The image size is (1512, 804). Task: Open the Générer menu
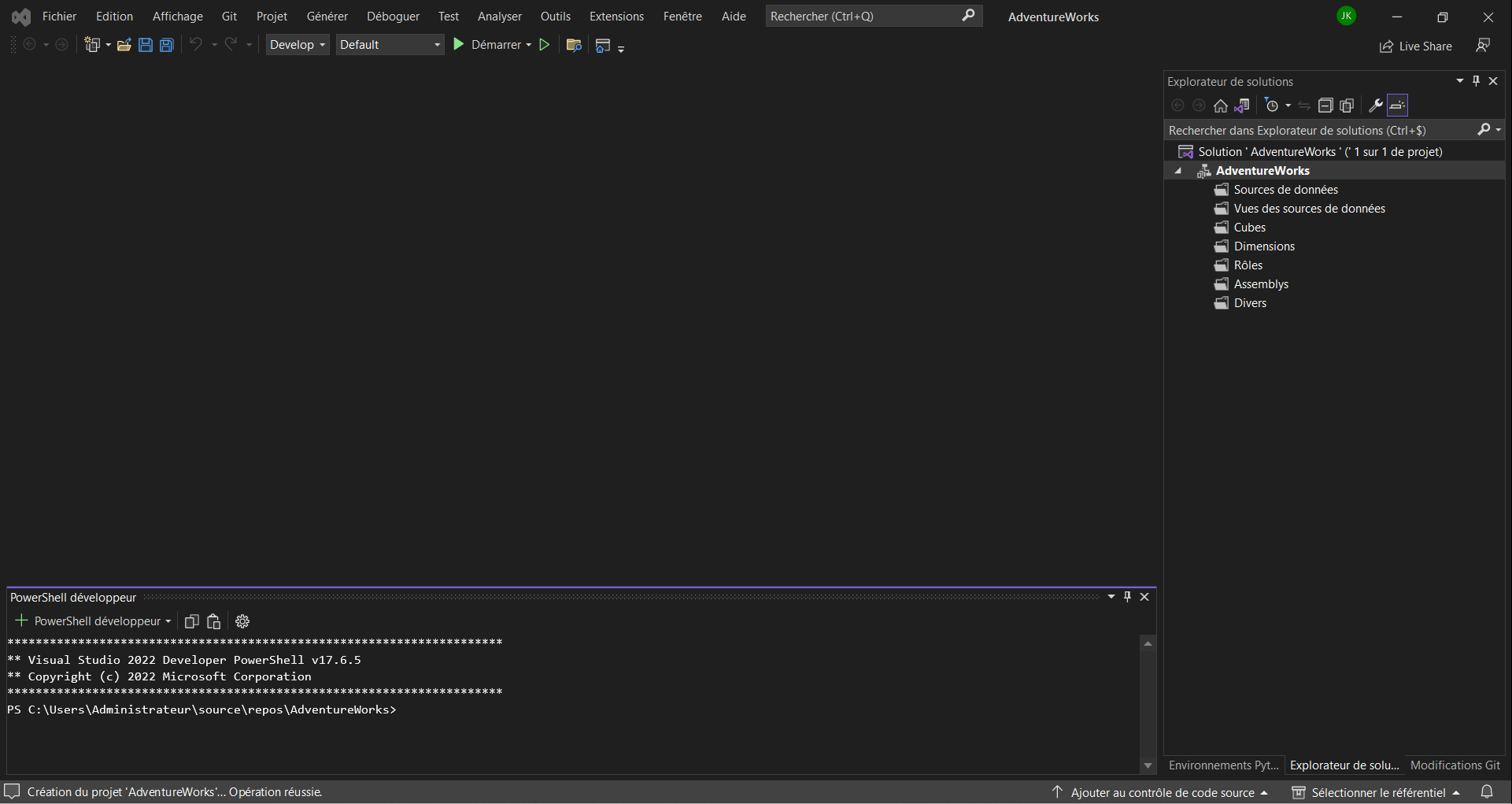[x=327, y=17]
